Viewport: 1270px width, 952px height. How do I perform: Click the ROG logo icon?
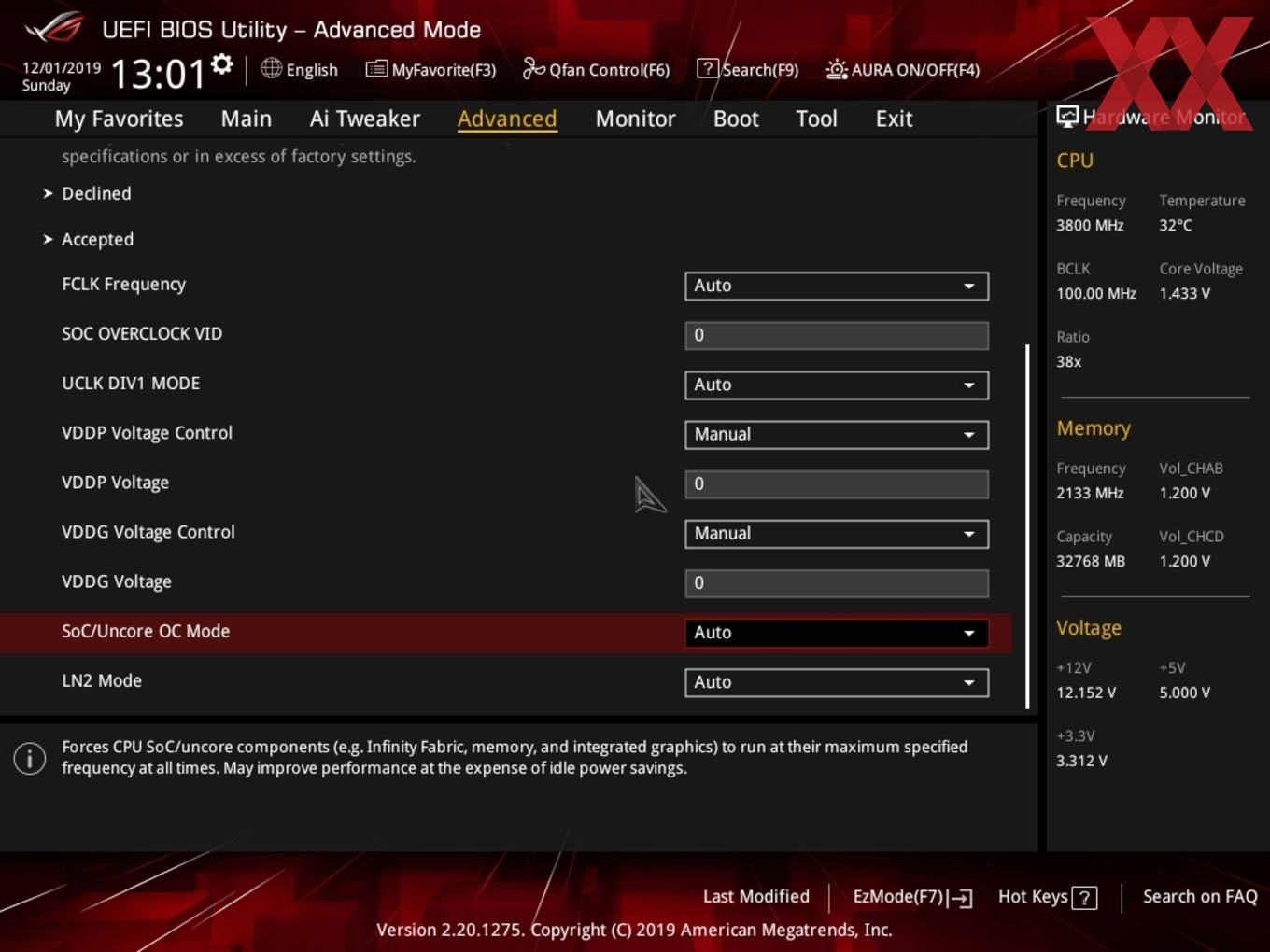(x=54, y=28)
